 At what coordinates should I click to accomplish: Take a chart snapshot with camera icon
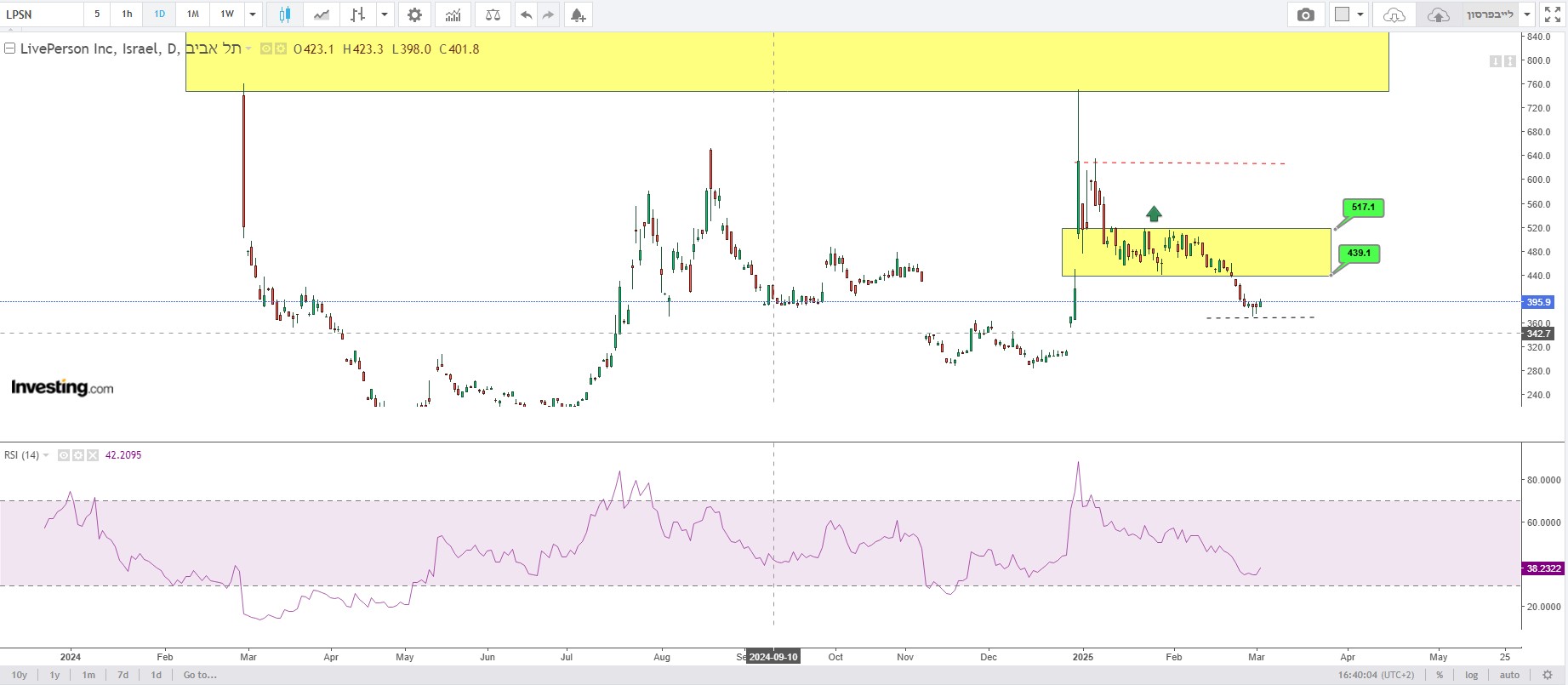click(x=1305, y=14)
